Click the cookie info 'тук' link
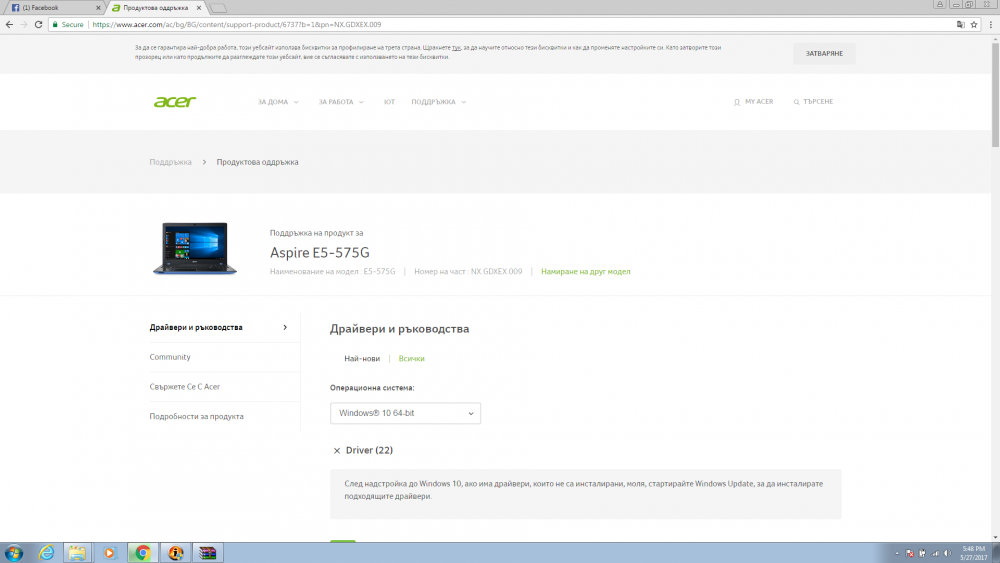This screenshot has height=563, width=1000. click(x=456, y=48)
